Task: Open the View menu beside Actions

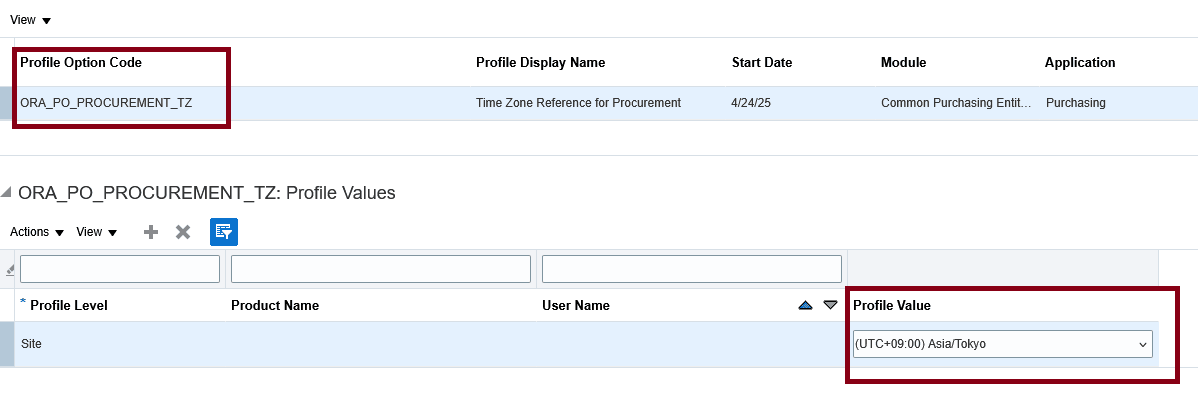Action: [x=96, y=232]
